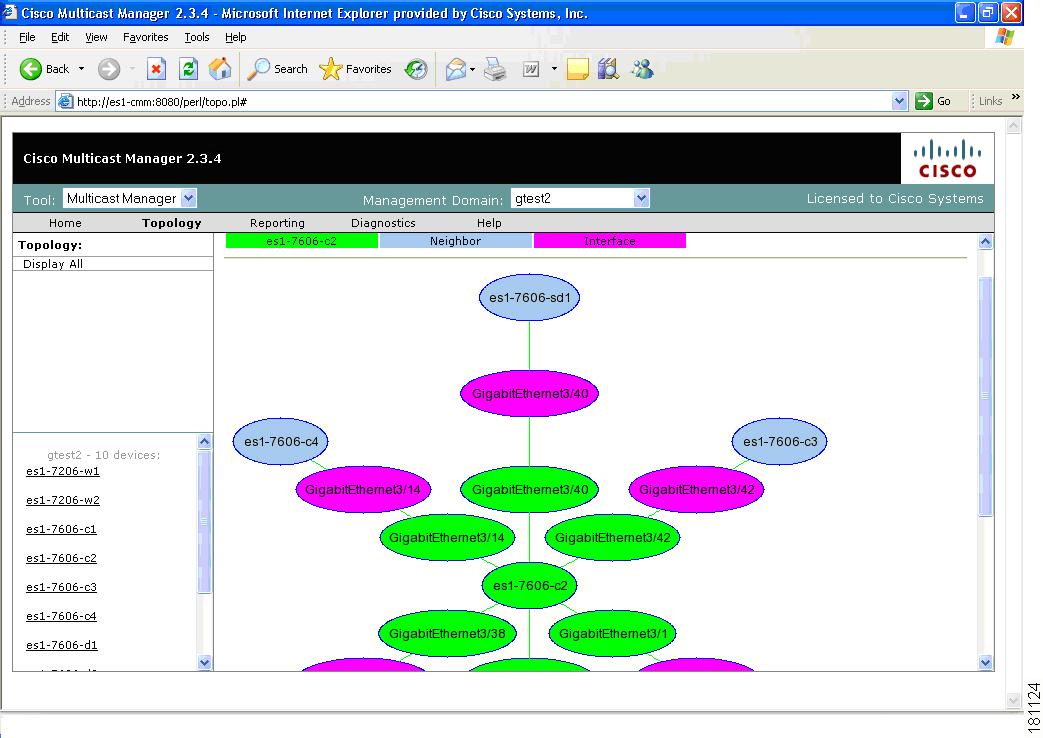Viewport: 1043px width, 738px height.
Task: Launch the Messenger people icon
Action: pyautogui.click(x=643, y=69)
